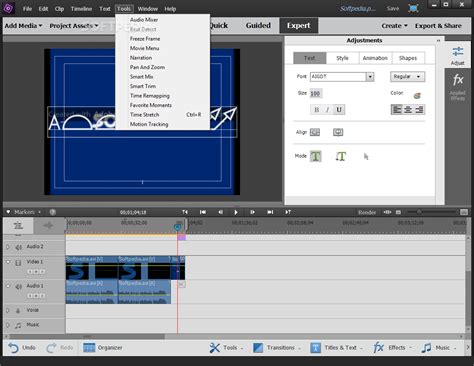Open the Titles & Text panel
The height and width of the screenshot is (366, 474).
(x=336, y=348)
